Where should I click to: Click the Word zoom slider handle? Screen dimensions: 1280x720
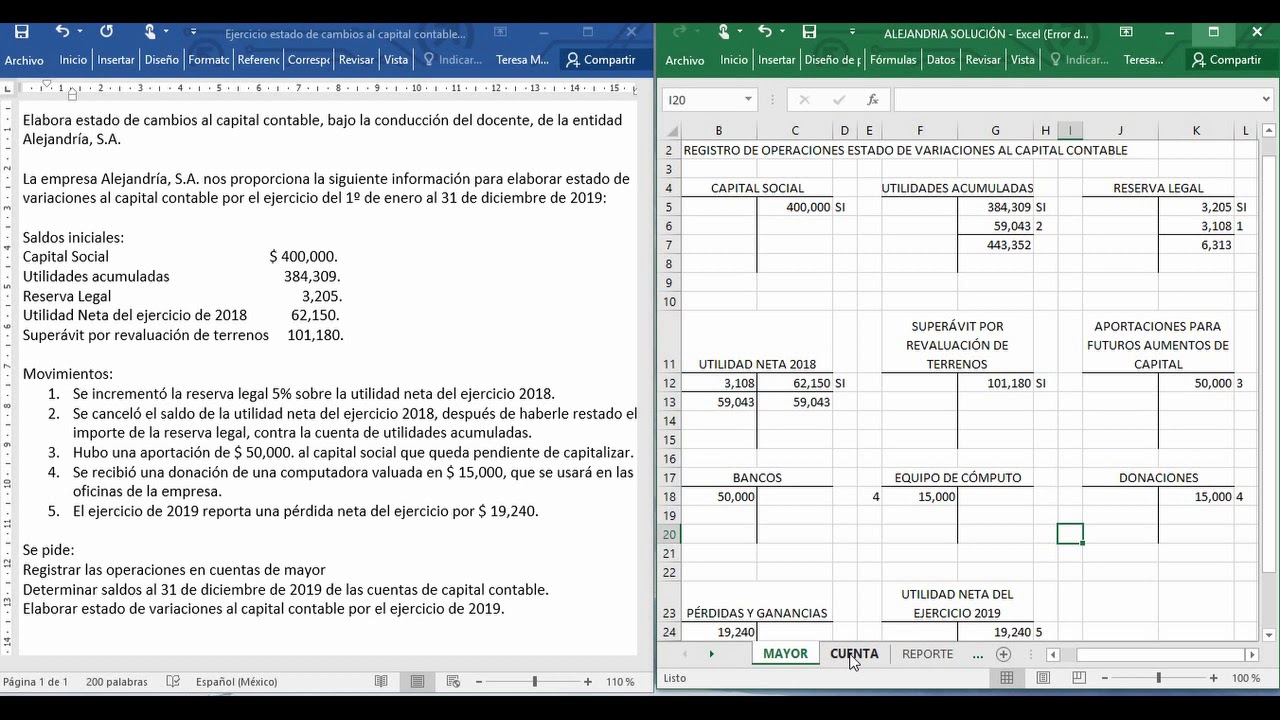[x=534, y=681]
